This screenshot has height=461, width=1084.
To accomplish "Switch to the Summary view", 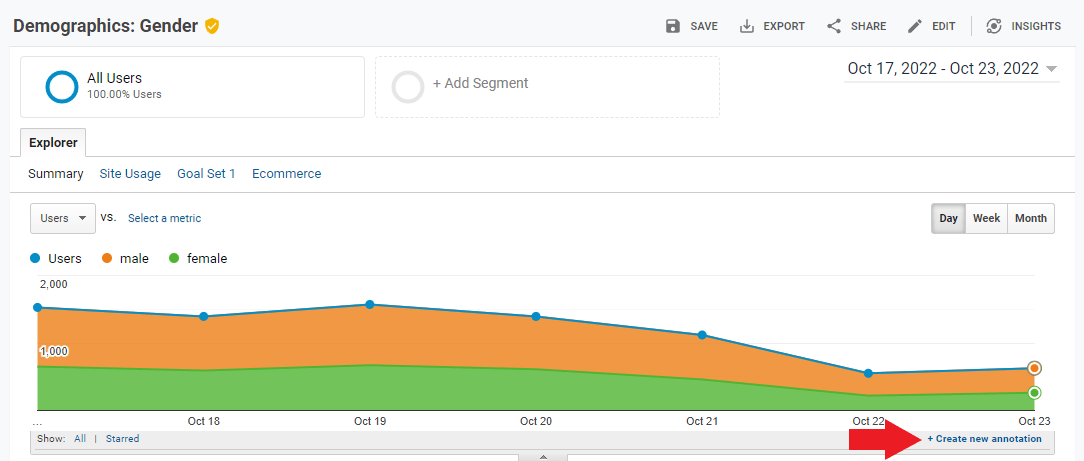I will pos(56,174).
